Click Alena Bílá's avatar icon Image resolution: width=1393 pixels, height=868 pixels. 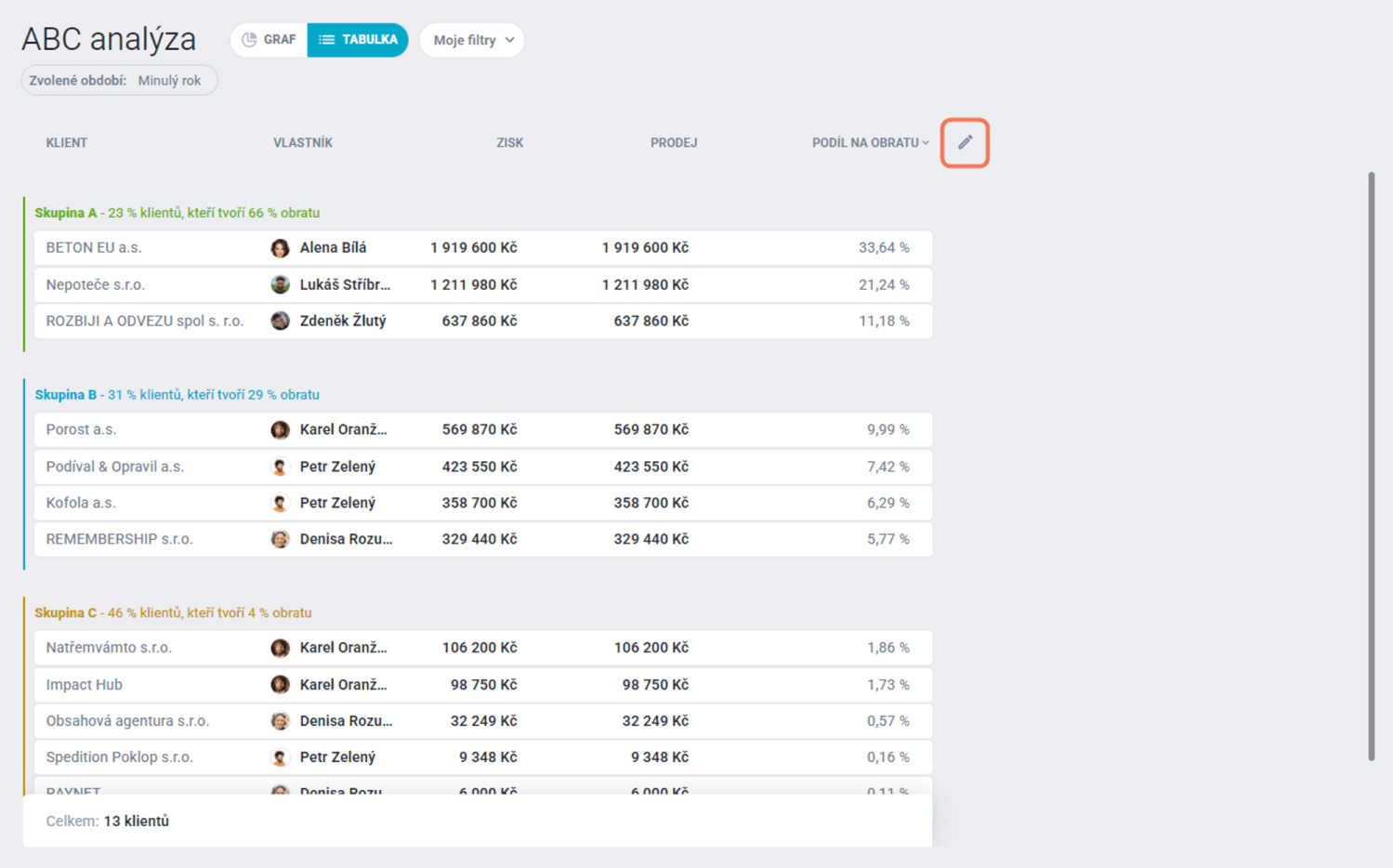[280, 248]
